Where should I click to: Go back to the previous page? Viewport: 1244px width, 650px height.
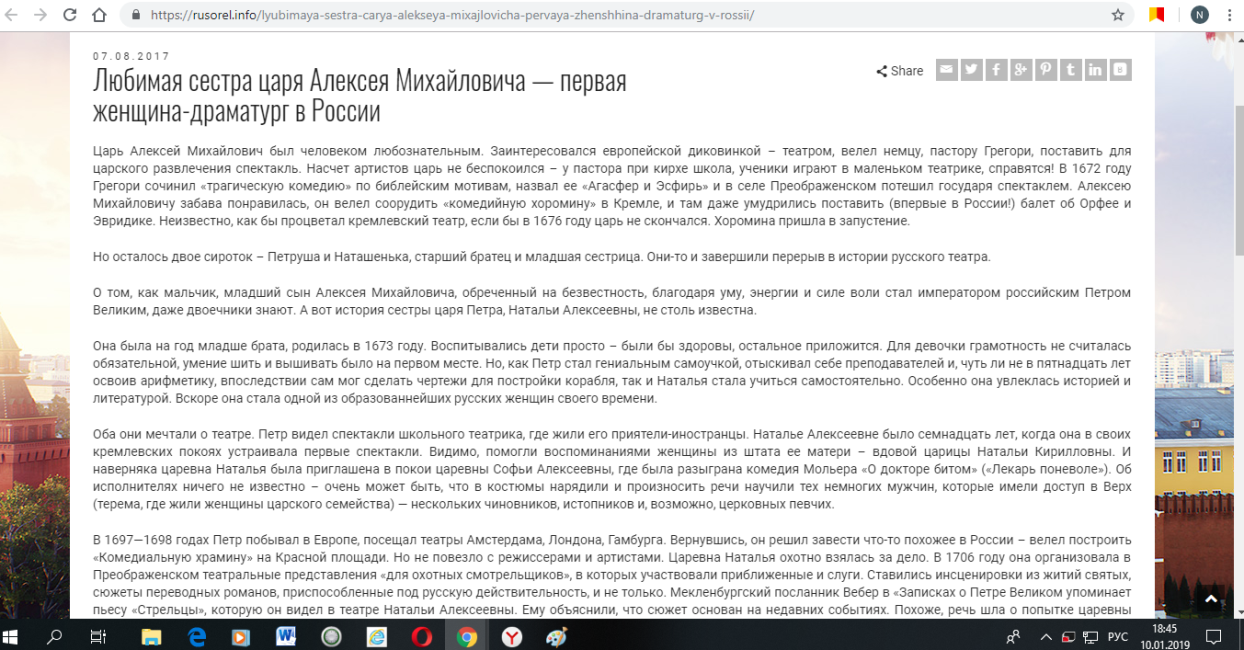13,15
